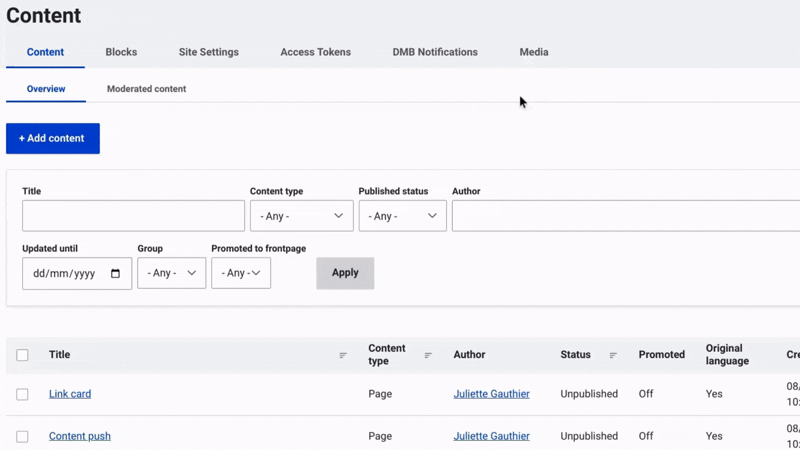This screenshot has width=800, height=450.
Task: Switch to the Blocks tab
Action: [121, 52]
